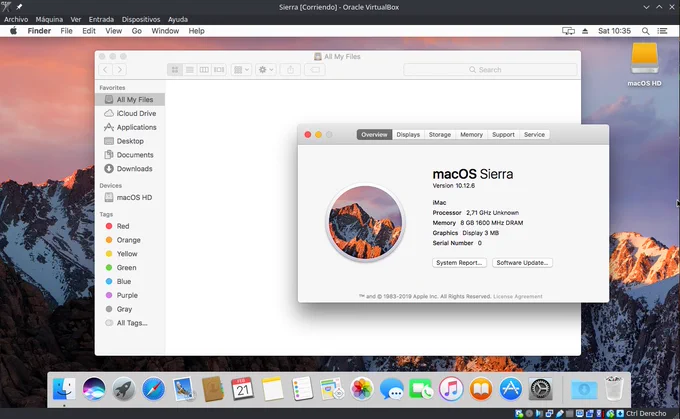
Task: Open Notes icon in Dock
Action: point(272,389)
